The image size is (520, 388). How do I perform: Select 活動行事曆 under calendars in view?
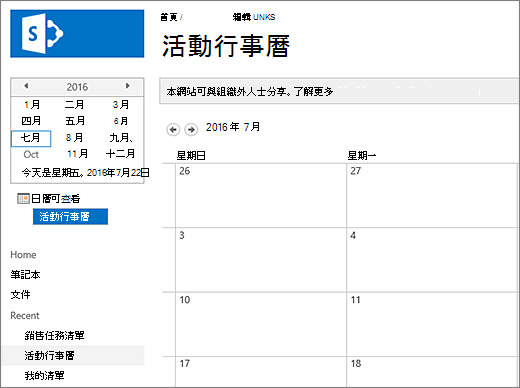click(x=70, y=217)
